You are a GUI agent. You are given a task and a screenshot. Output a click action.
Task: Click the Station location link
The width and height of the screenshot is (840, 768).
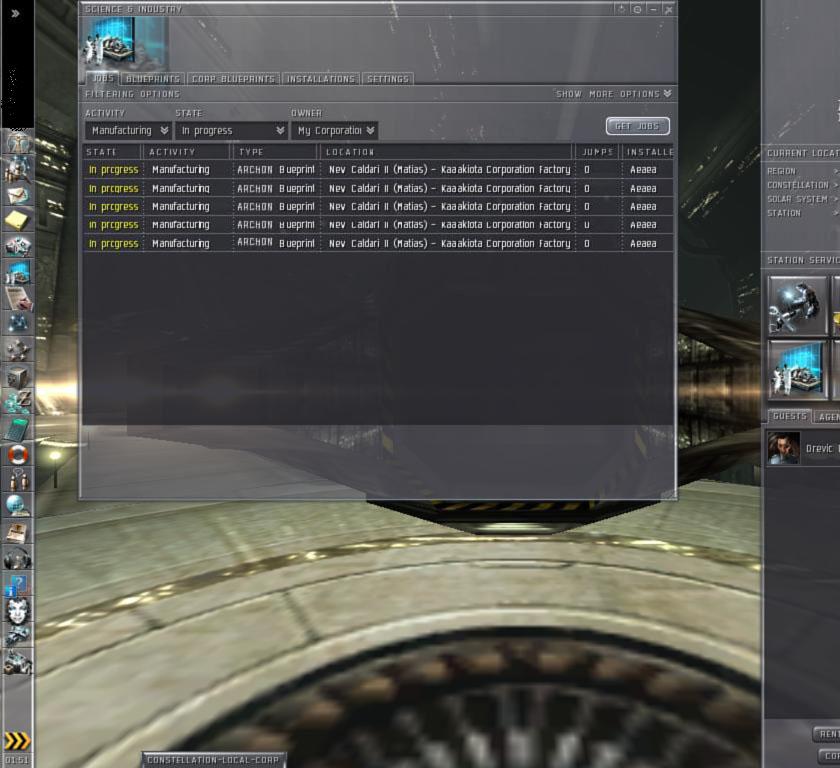(802, 213)
